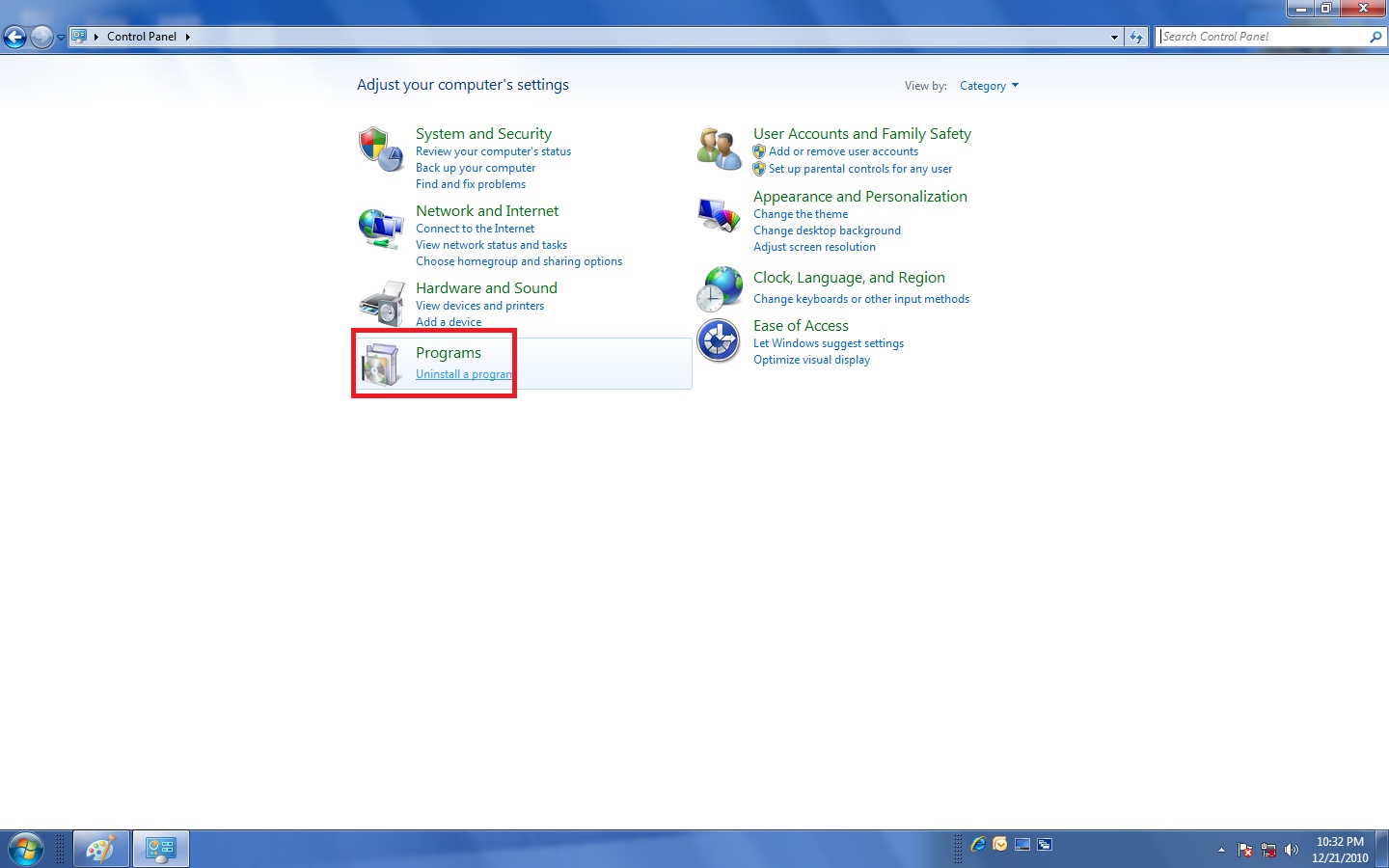This screenshot has width=1389, height=868.
Task: Expand the address bar history dropdown arrow
Action: coord(1115,37)
